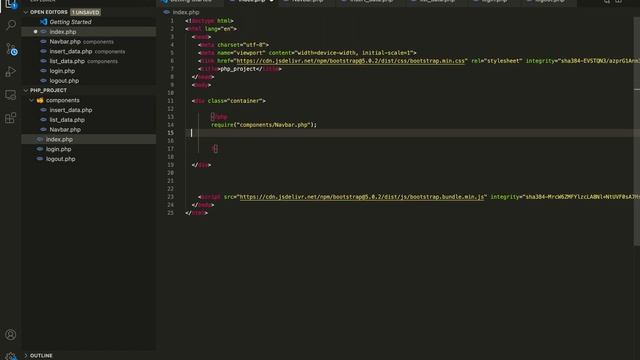This screenshot has width=640, height=360.
Task: Select list_data.php in Open Editors list
Action: (x=67, y=61)
